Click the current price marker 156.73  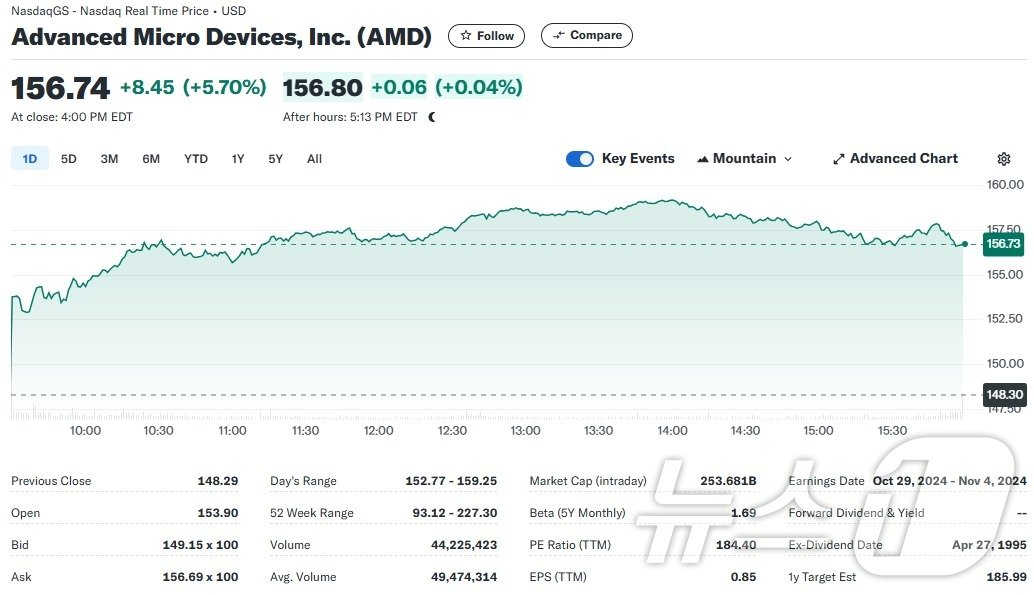1002,243
